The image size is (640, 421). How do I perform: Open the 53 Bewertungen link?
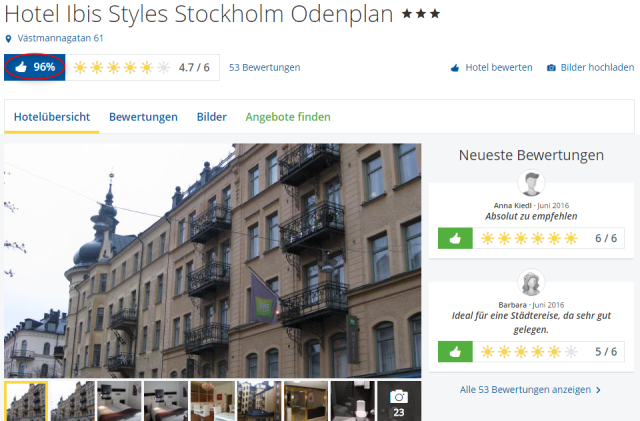coord(264,67)
